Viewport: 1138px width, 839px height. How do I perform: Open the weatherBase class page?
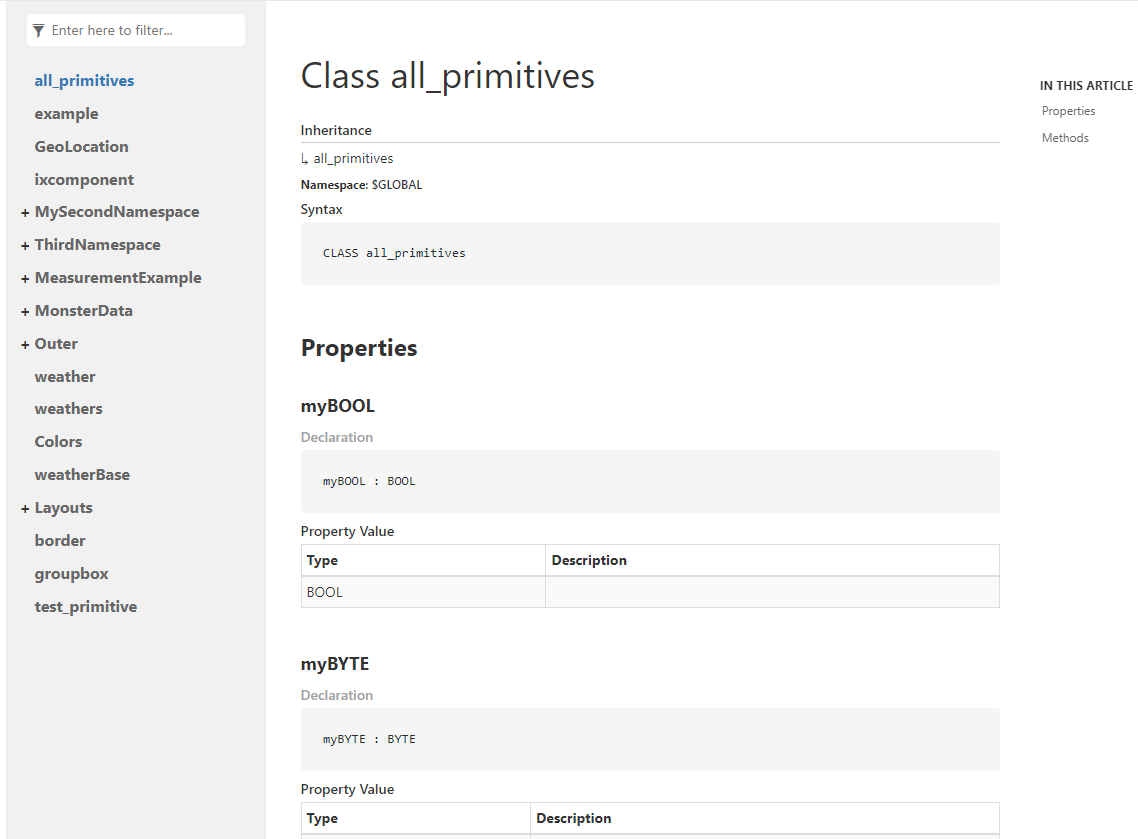pos(82,473)
